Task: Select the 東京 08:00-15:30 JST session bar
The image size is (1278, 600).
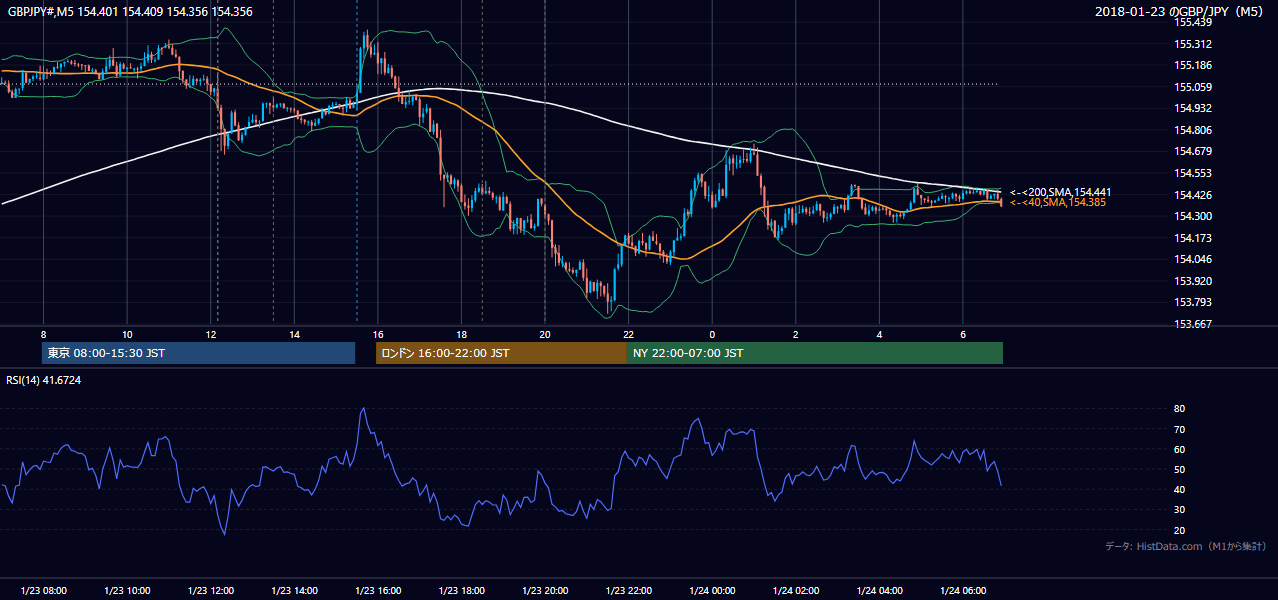Action: point(199,353)
